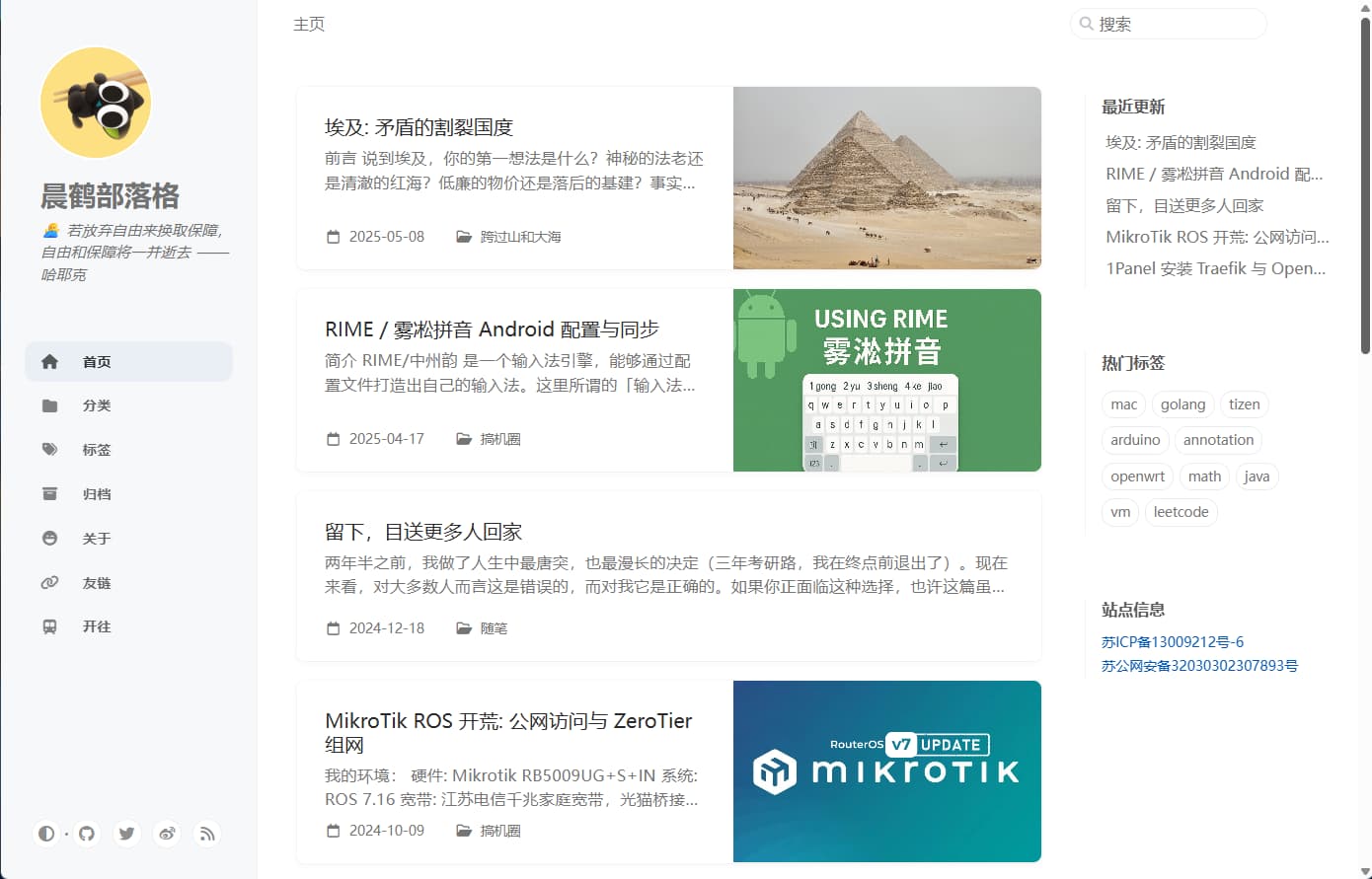
Task: Click the 标签 tag icon in sidebar
Action: pyautogui.click(x=49, y=449)
